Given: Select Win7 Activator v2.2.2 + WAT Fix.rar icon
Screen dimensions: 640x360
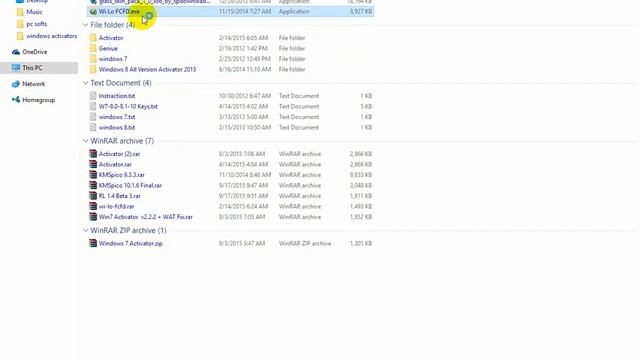Looking at the screenshot, I should (93, 217).
